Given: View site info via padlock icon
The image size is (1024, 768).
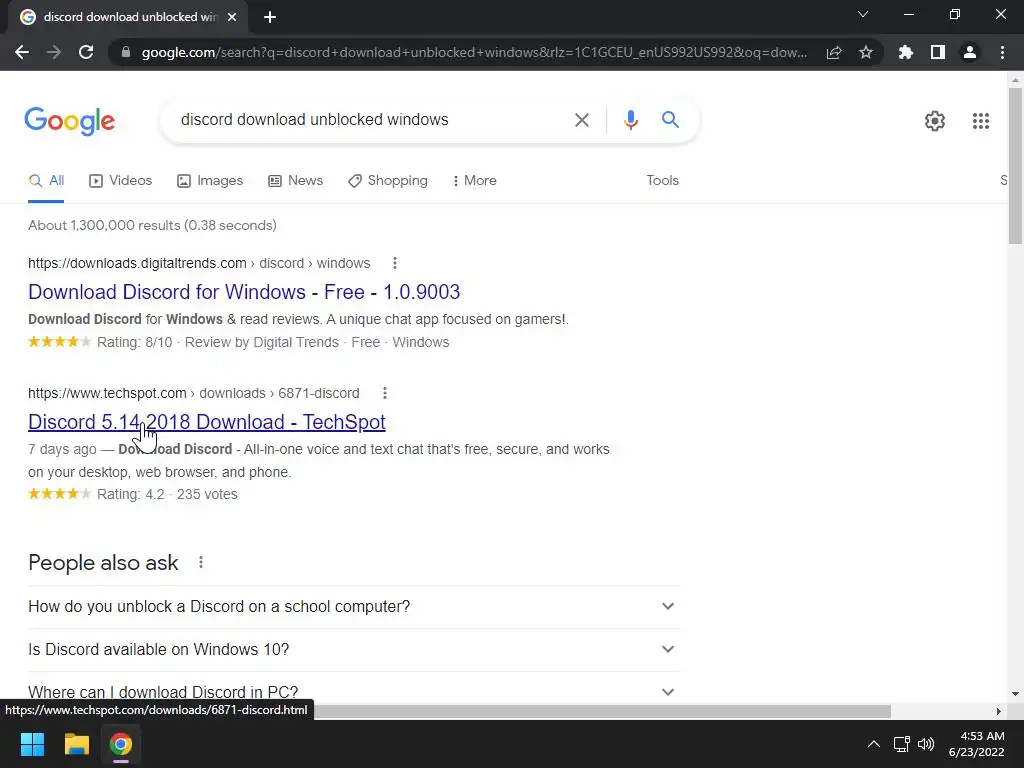Looking at the screenshot, I should pos(126,52).
